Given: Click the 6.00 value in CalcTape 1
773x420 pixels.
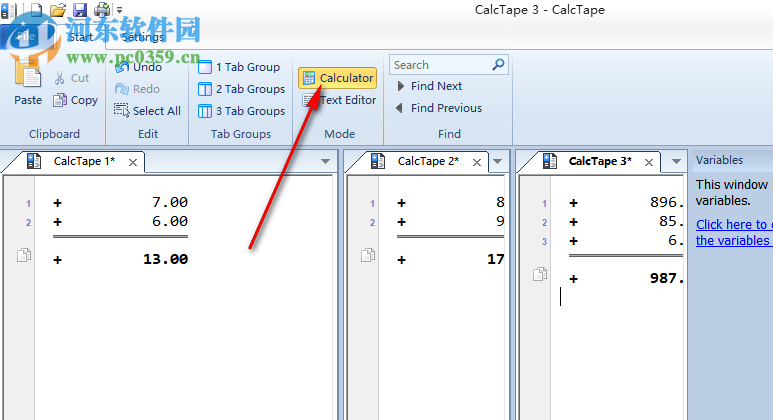Looking at the screenshot, I should [170, 221].
